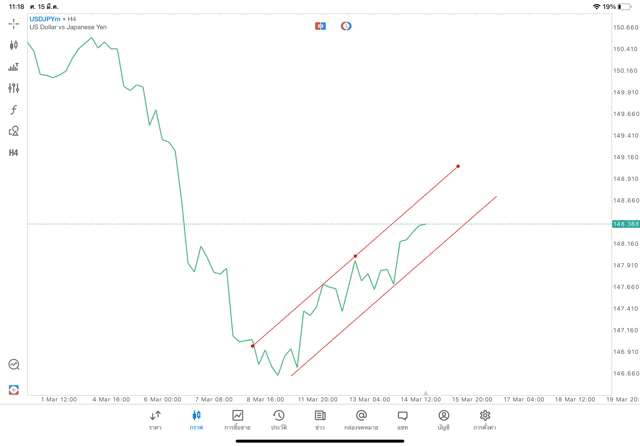Tap the red-blue trade panel icon in sidebar
640x447 pixels.
pyautogui.click(x=14, y=390)
